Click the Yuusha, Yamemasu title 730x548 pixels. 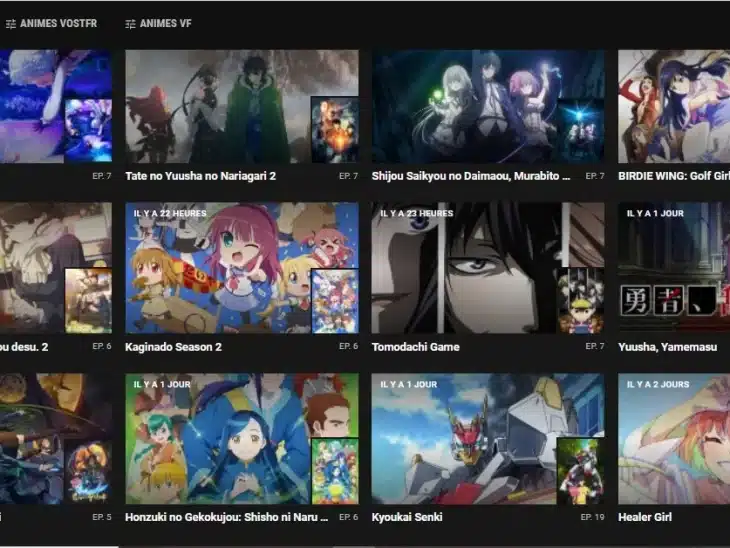(x=668, y=347)
